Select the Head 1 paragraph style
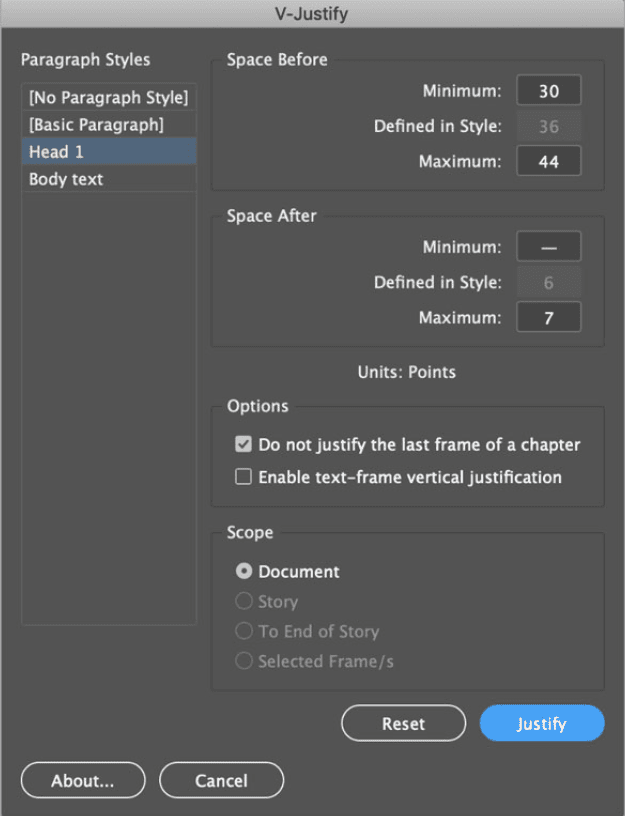The height and width of the screenshot is (816, 625). pyautogui.click(x=109, y=151)
